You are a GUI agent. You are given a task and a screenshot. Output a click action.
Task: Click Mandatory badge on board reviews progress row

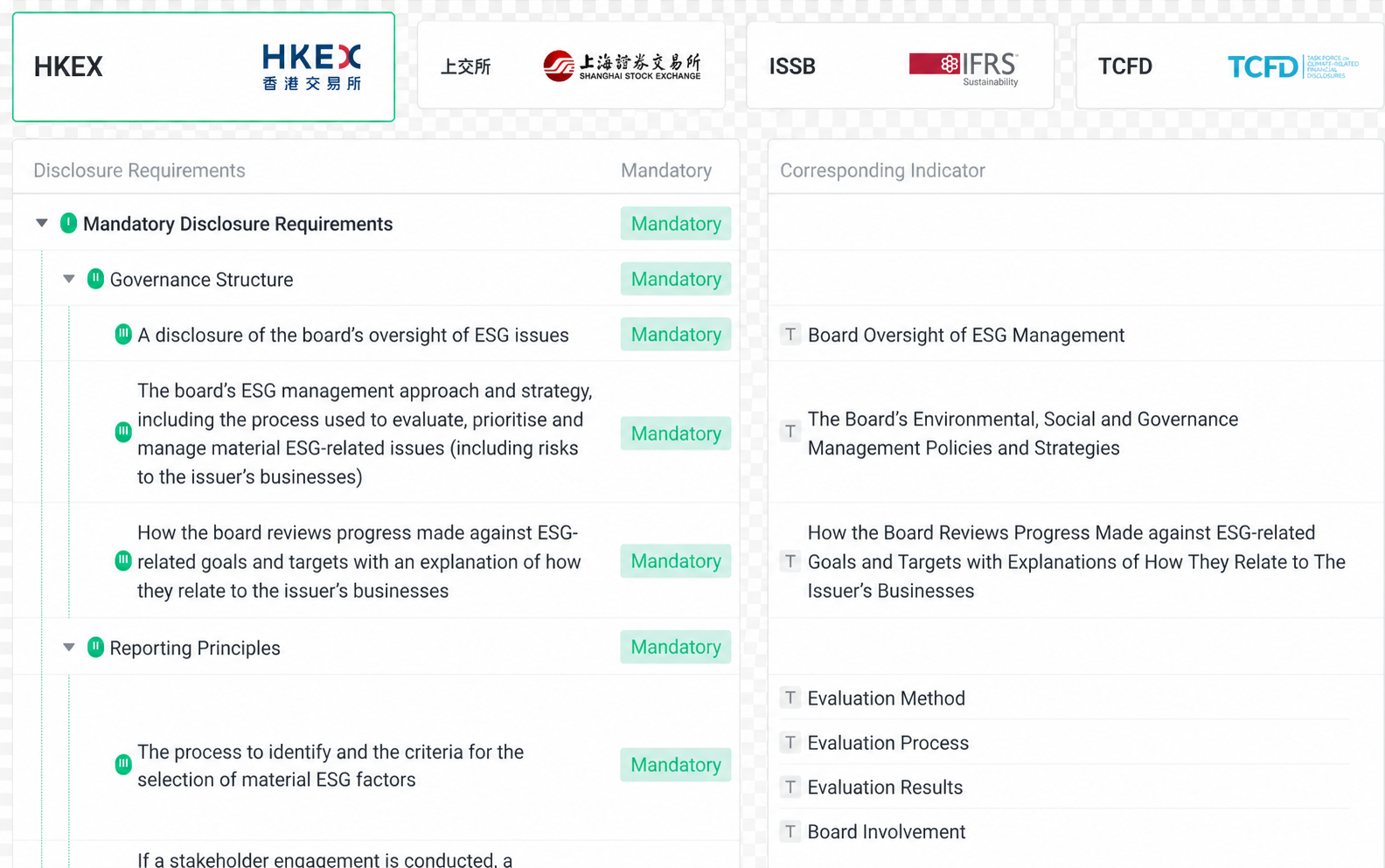(676, 561)
